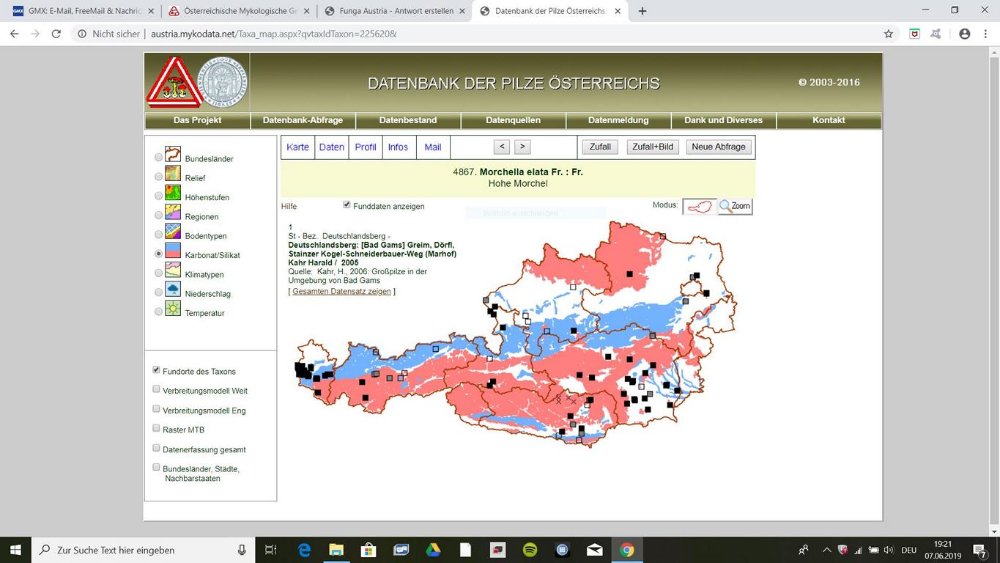Open the Datenquellen menu
Viewport: 1000px width, 563px height.
[x=513, y=120]
